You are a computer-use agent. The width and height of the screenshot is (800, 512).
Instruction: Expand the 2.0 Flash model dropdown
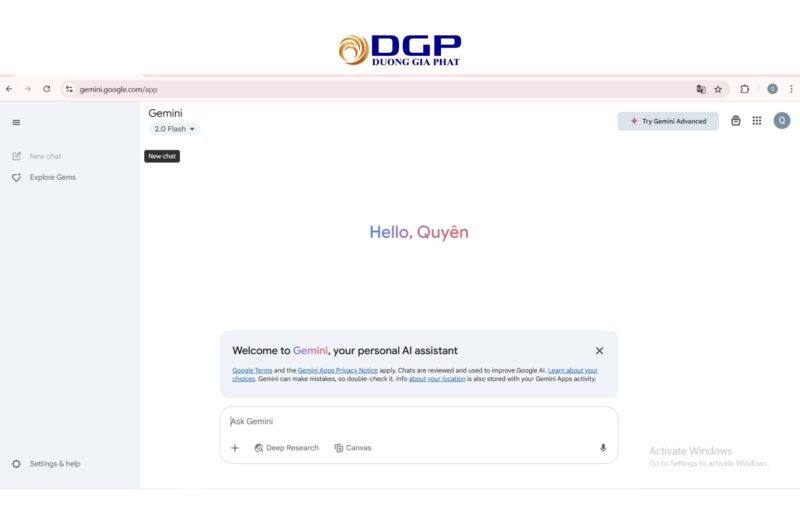point(174,129)
